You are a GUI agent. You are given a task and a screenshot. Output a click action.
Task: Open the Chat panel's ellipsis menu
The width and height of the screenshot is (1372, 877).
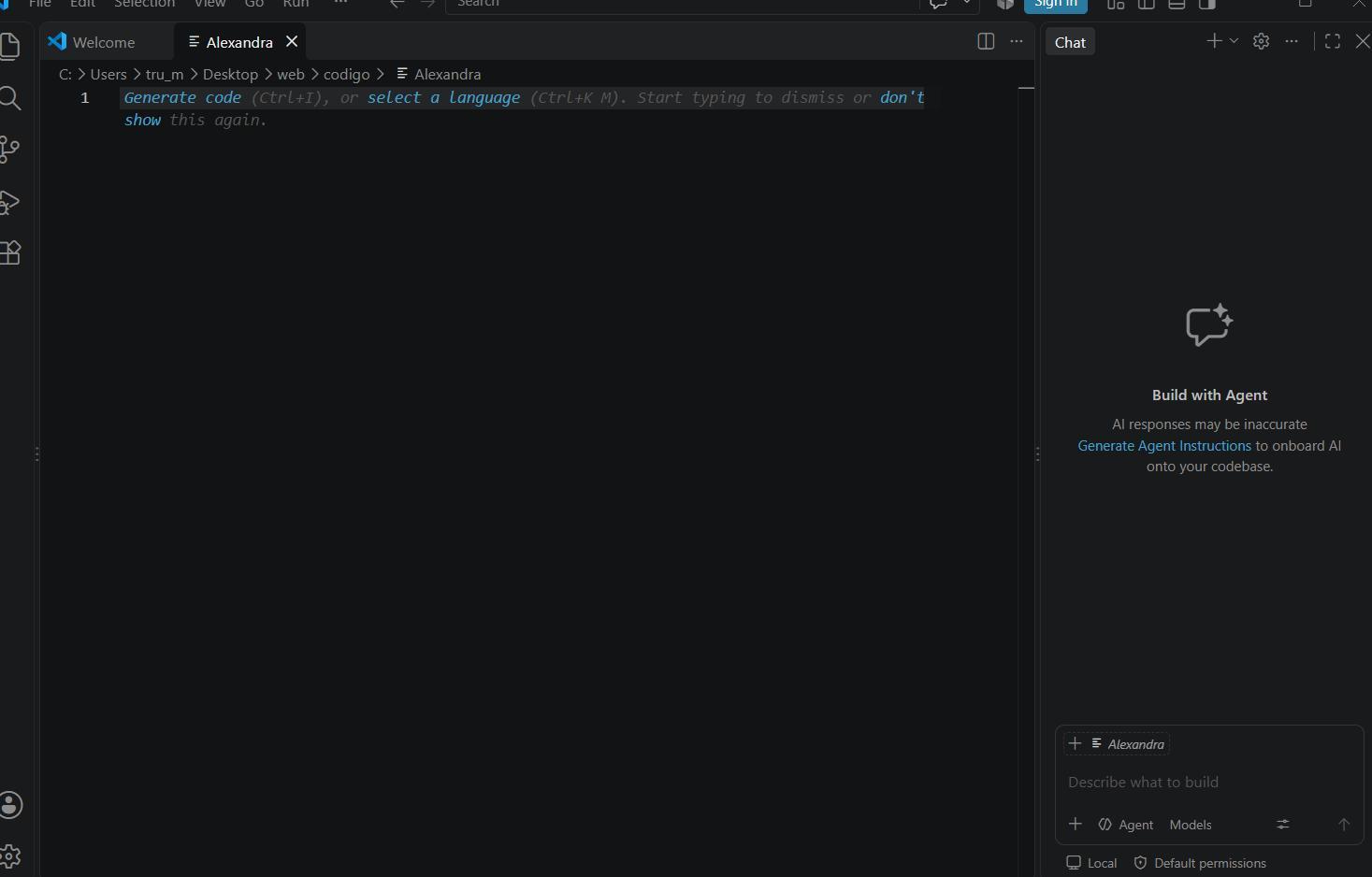[x=1292, y=41]
